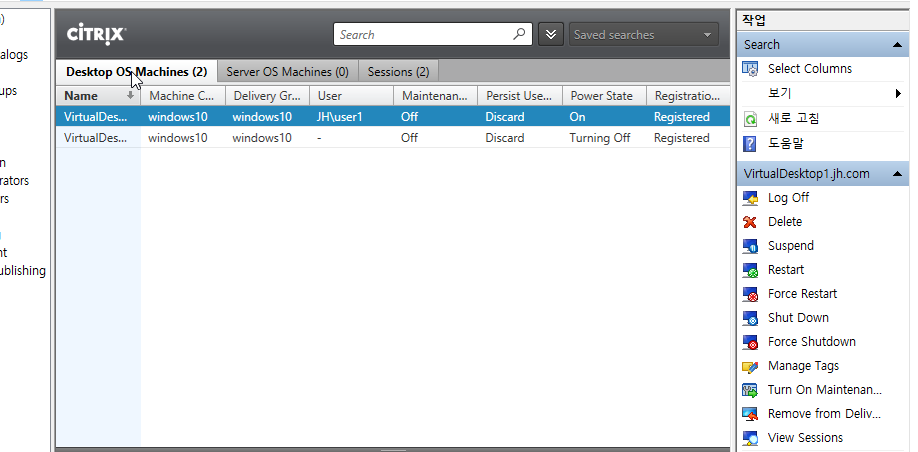Click Select Columns action
Screen dimensions: 918x452
(x=810, y=69)
